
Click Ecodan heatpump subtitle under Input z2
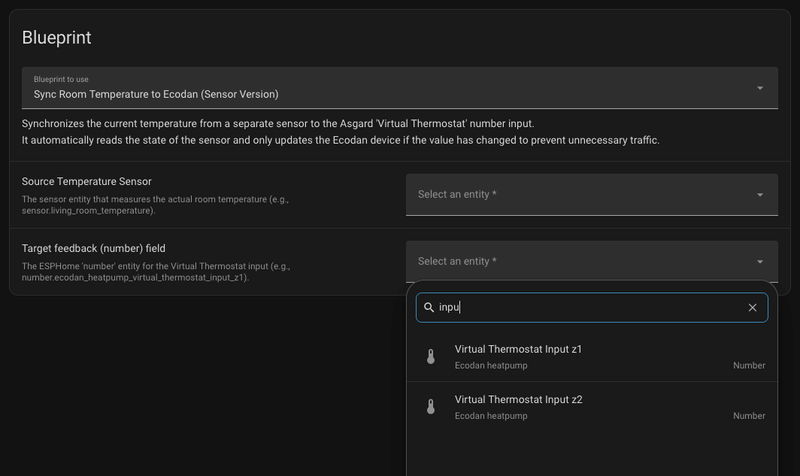[x=491, y=416]
